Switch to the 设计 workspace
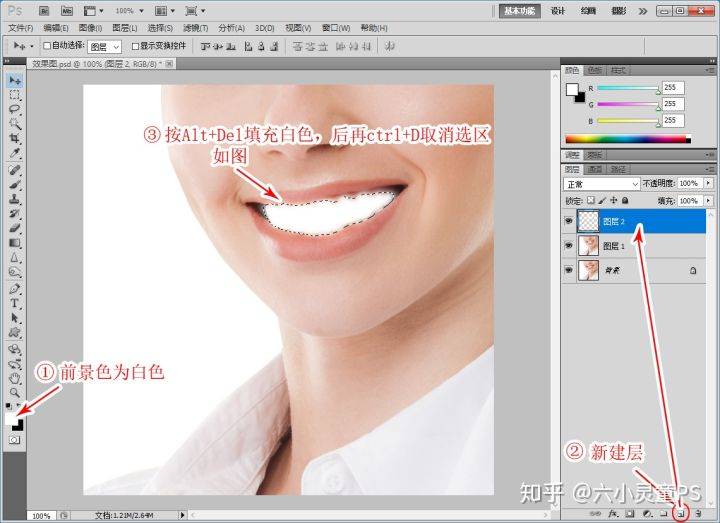720x523 pixels. 558,11
